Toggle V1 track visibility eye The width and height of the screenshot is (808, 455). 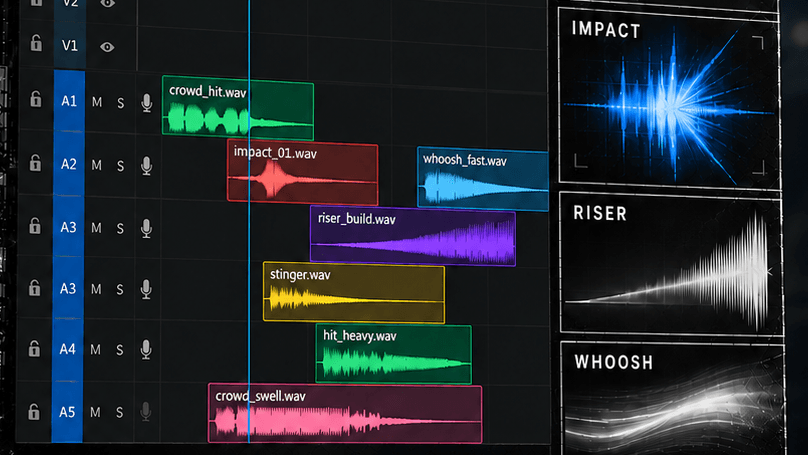click(x=107, y=47)
